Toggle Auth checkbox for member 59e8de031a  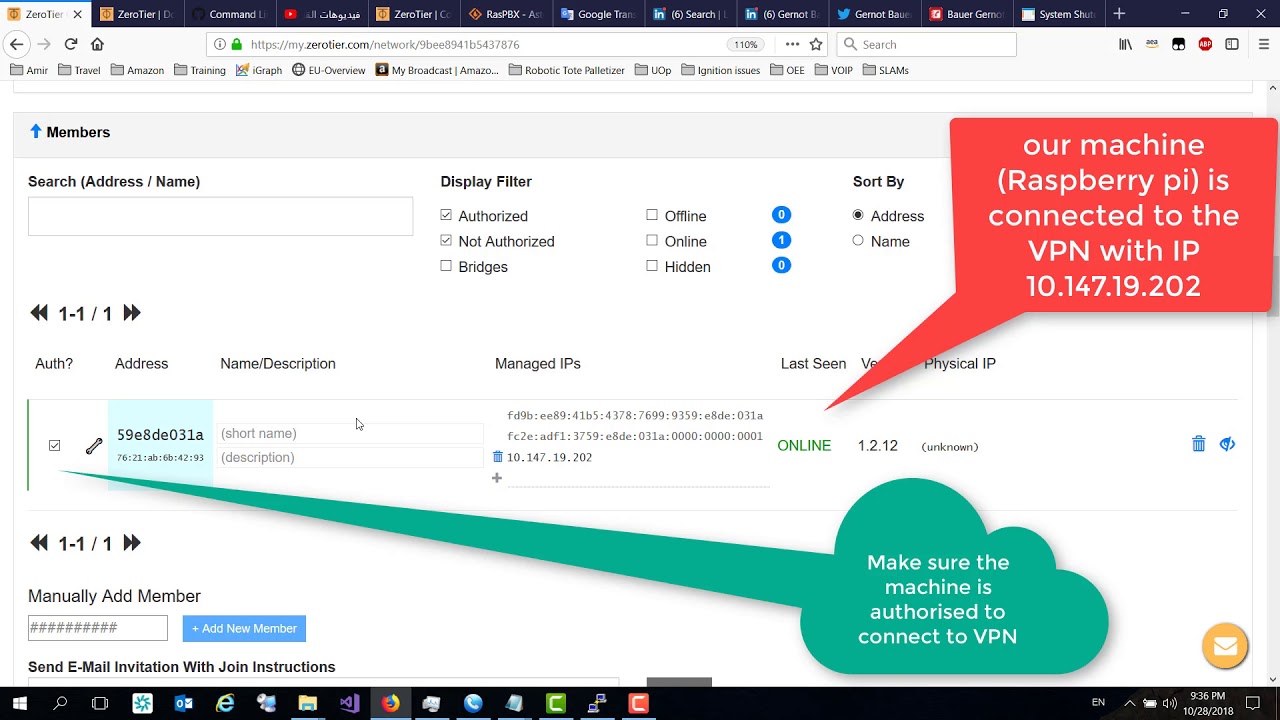point(55,445)
